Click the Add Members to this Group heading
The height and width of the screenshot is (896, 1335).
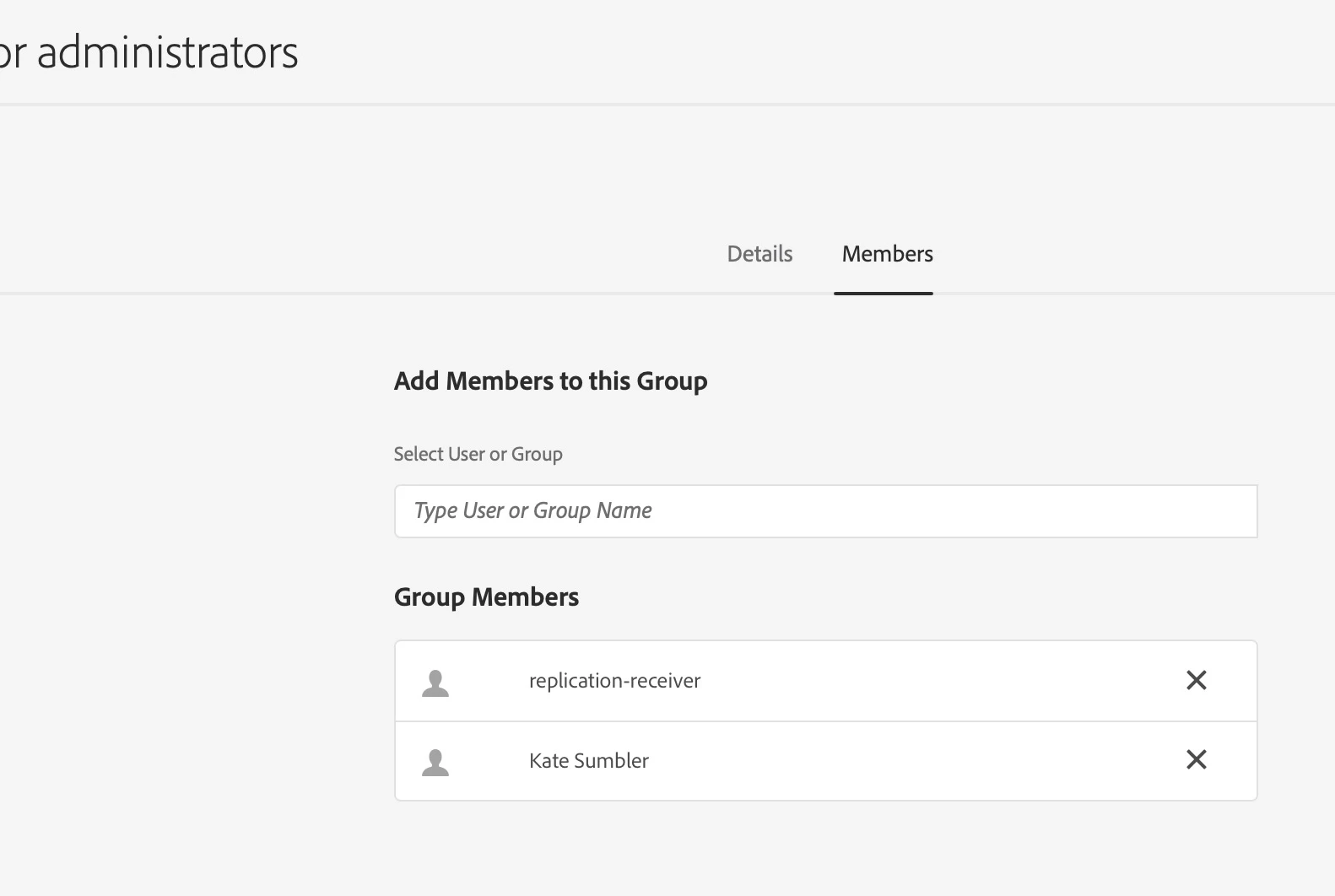tap(550, 381)
